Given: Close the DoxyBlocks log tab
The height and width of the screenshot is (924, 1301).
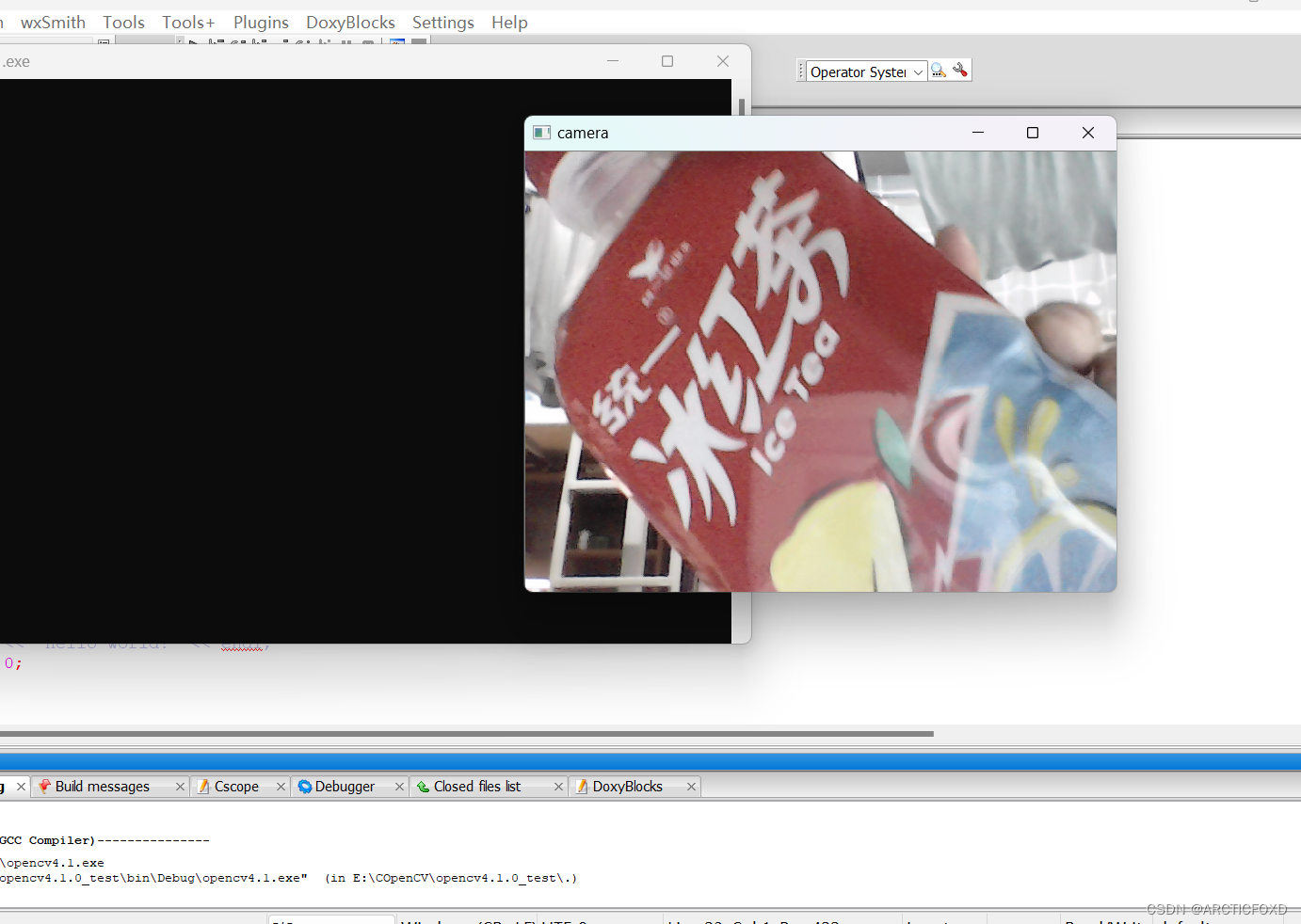Looking at the screenshot, I should point(691,787).
